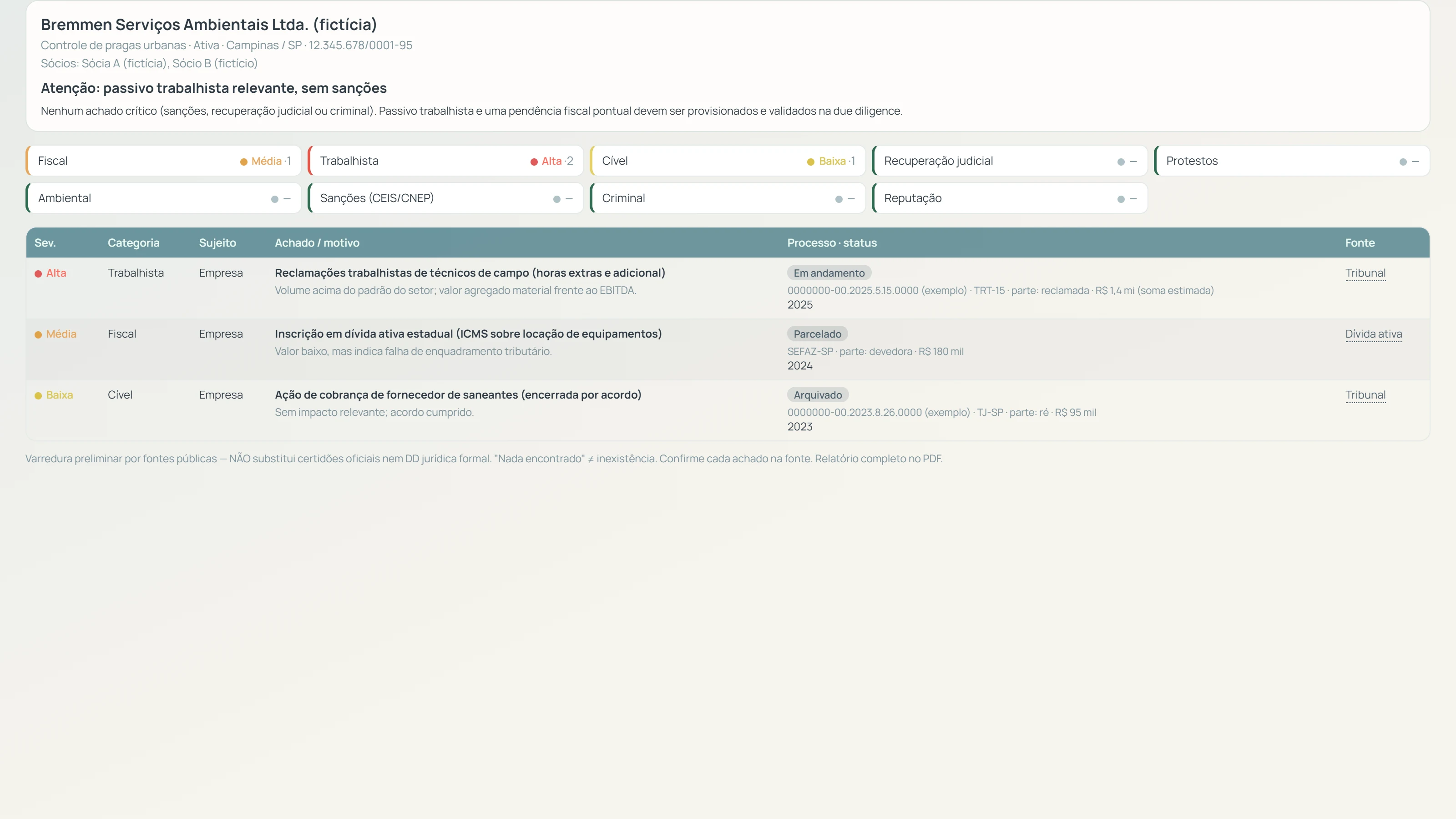The image size is (1456, 819).
Task: Click the orange Média severity dot in the table
Action: click(x=38, y=334)
